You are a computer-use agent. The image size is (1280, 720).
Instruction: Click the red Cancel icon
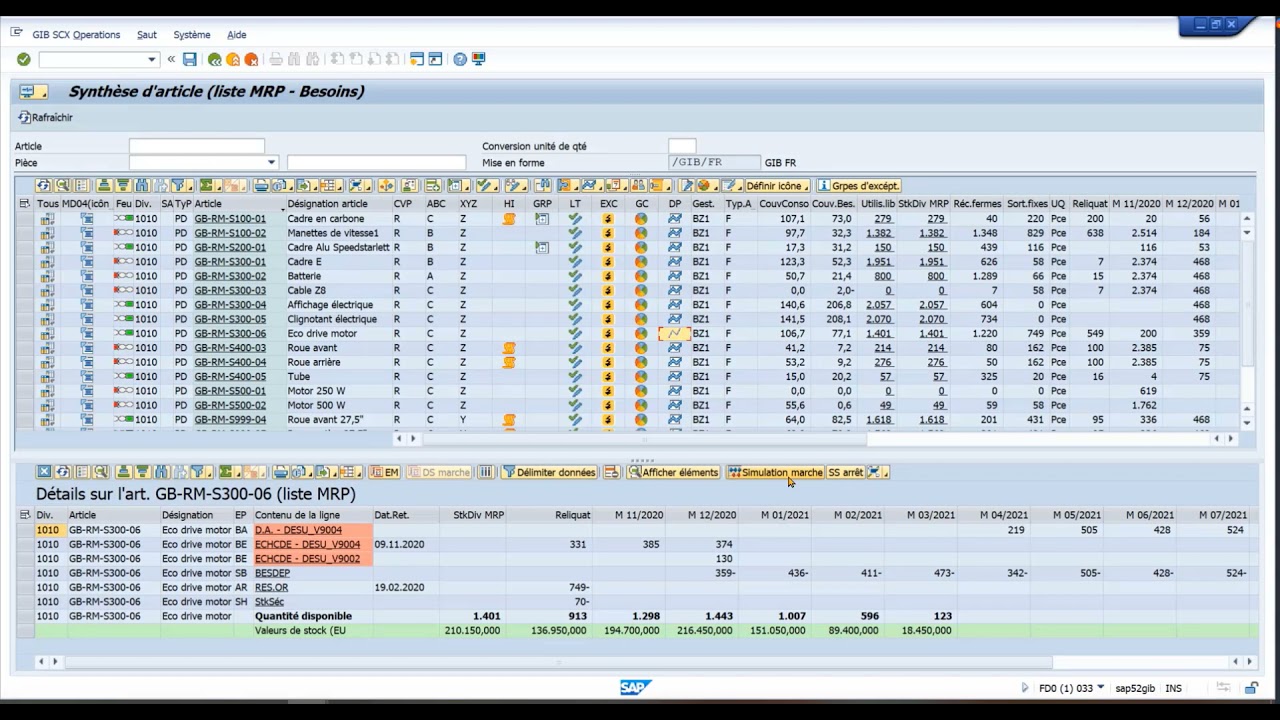click(x=251, y=60)
